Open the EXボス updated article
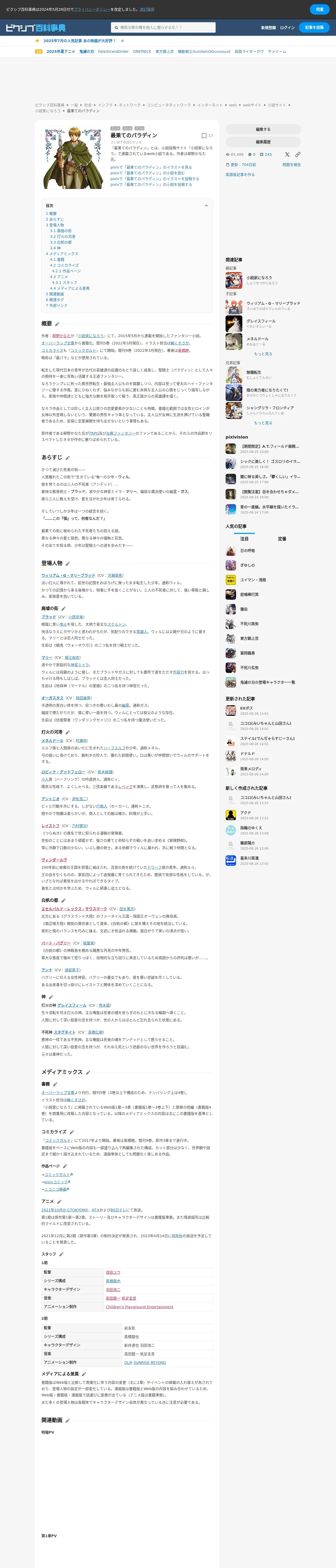This screenshot has height=1568, width=336. point(246,708)
